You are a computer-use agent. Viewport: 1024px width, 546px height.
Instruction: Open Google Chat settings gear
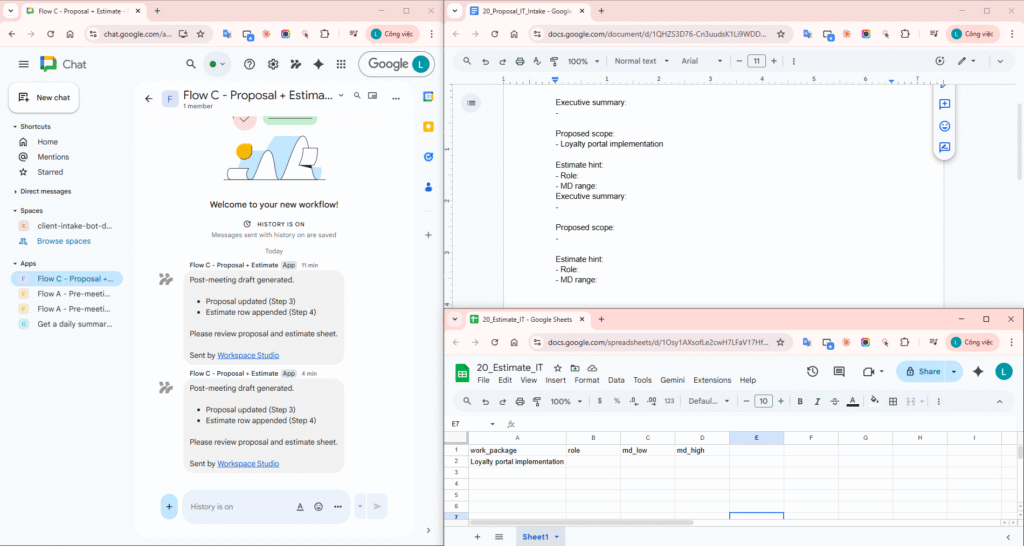pos(272,64)
